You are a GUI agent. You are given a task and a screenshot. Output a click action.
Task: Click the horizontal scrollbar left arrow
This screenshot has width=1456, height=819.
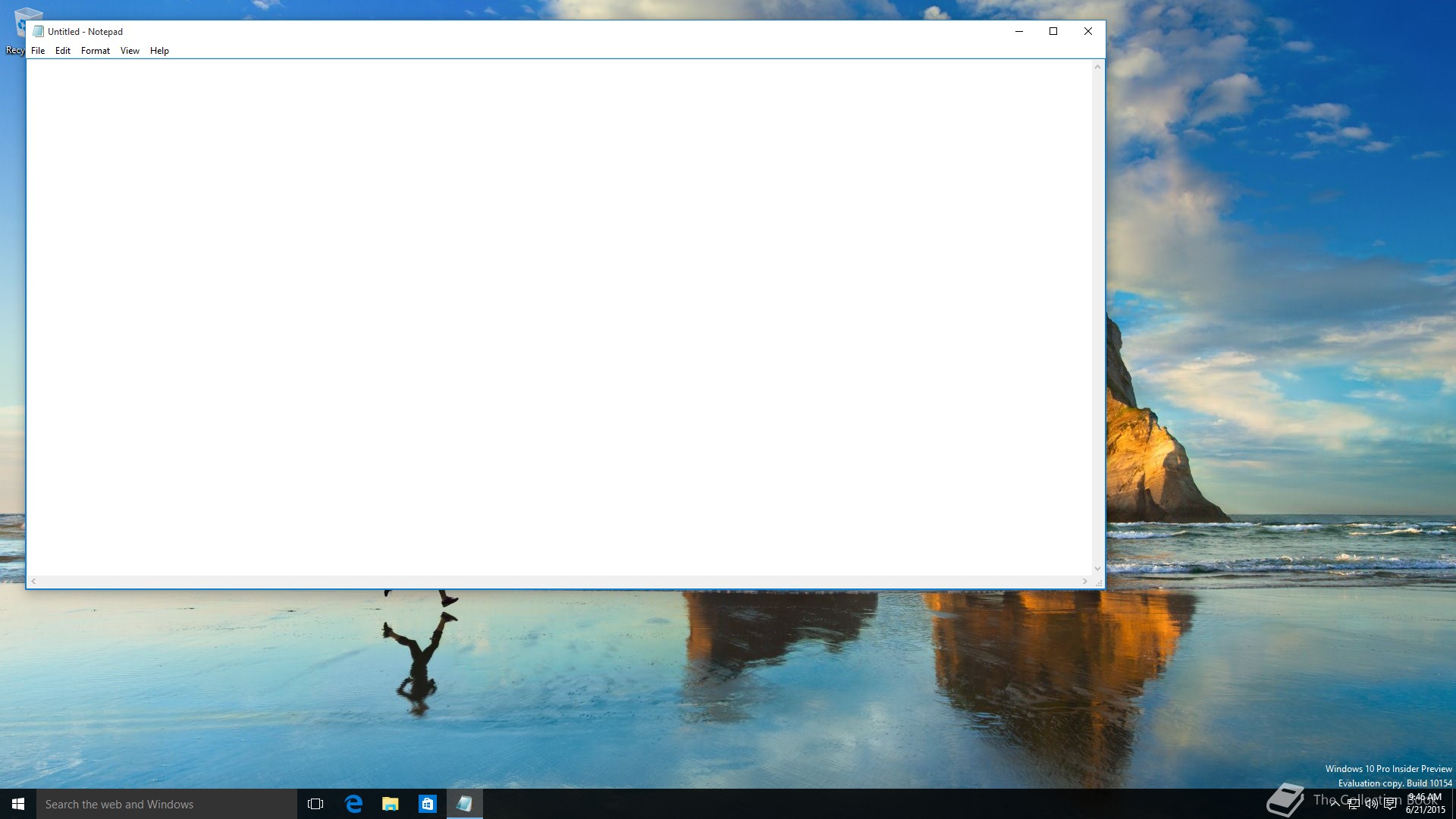[x=33, y=582]
